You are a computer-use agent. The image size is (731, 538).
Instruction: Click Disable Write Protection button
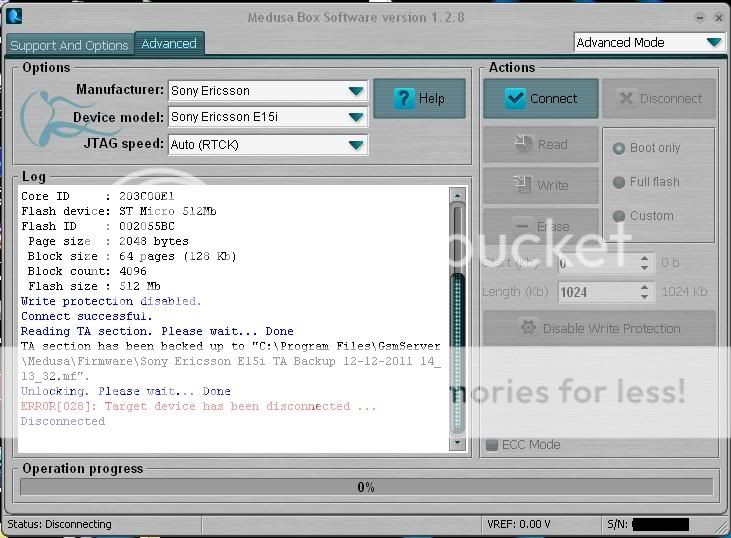tap(600, 328)
